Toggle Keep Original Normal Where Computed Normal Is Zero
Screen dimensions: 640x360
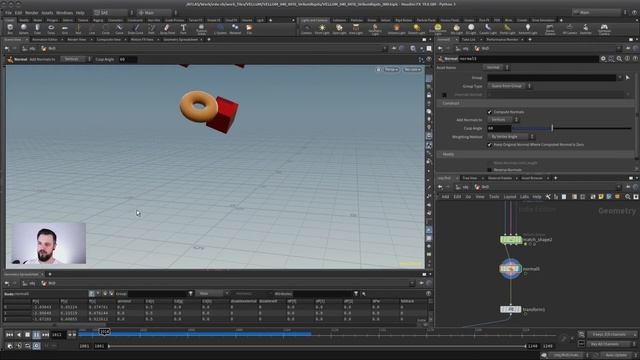[x=489, y=144]
